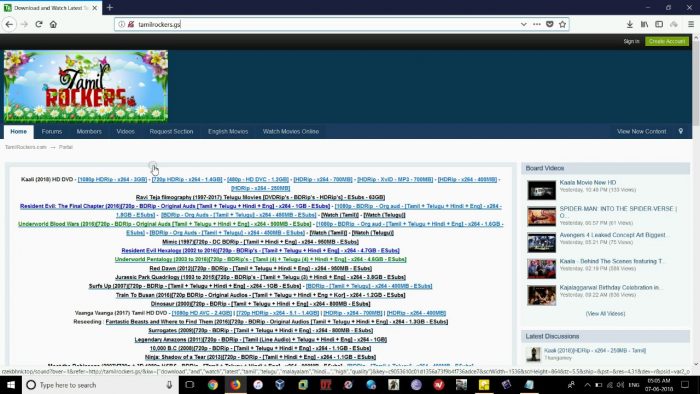Open Google Chrome from the taskbar
700x394 pixels.
tap(213, 385)
